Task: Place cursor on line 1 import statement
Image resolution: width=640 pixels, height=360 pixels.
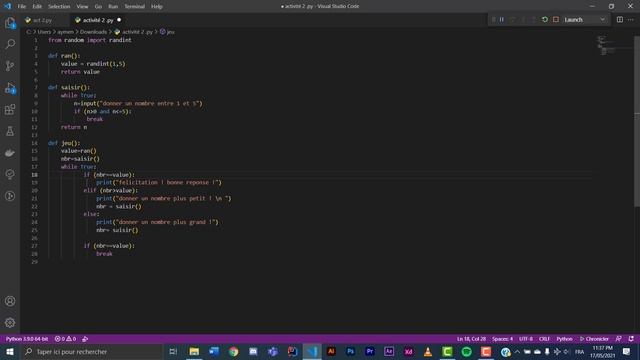Action: (x=90, y=40)
